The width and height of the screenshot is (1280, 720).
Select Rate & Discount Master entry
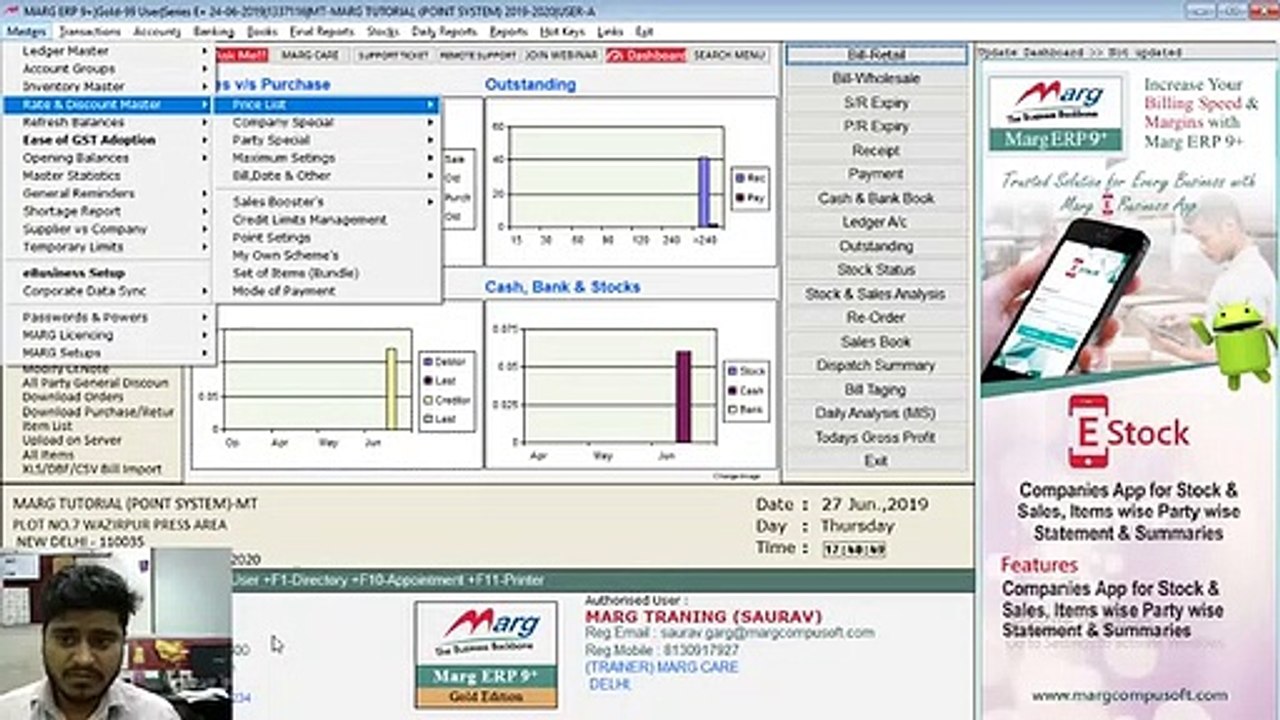(108, 104)
